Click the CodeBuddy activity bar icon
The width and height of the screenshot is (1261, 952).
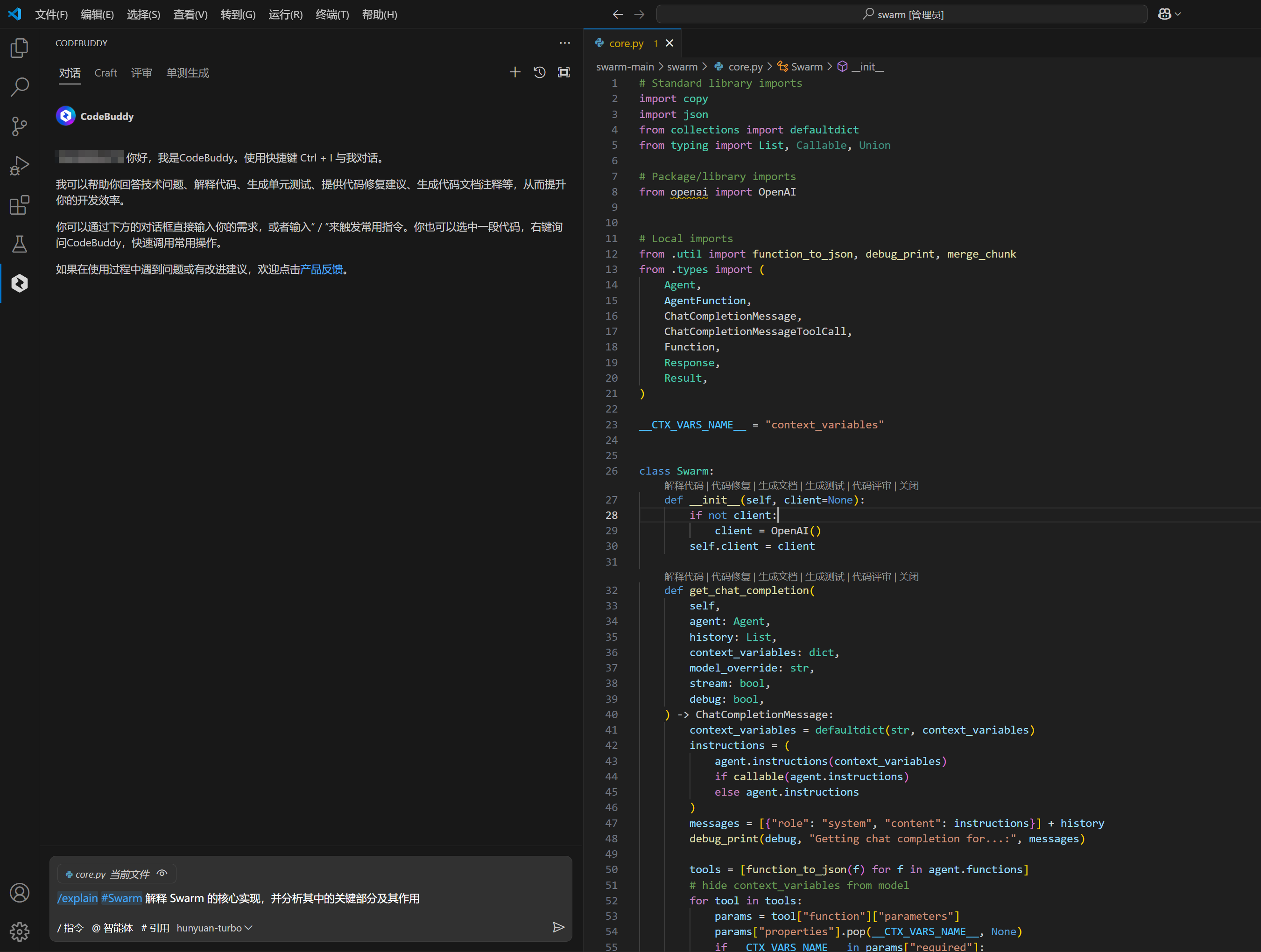(20, 283)
